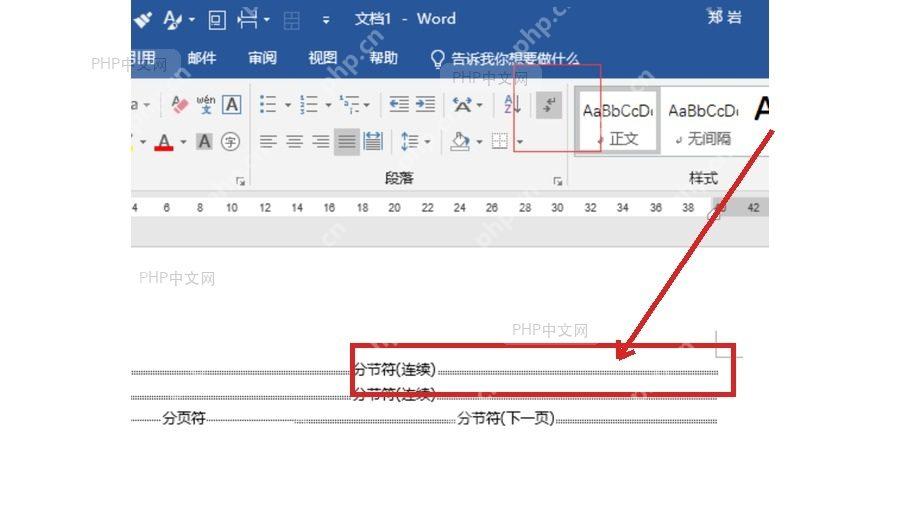
Task: Click the right indent marker on the ruler
Action: (x=713, y=214)
